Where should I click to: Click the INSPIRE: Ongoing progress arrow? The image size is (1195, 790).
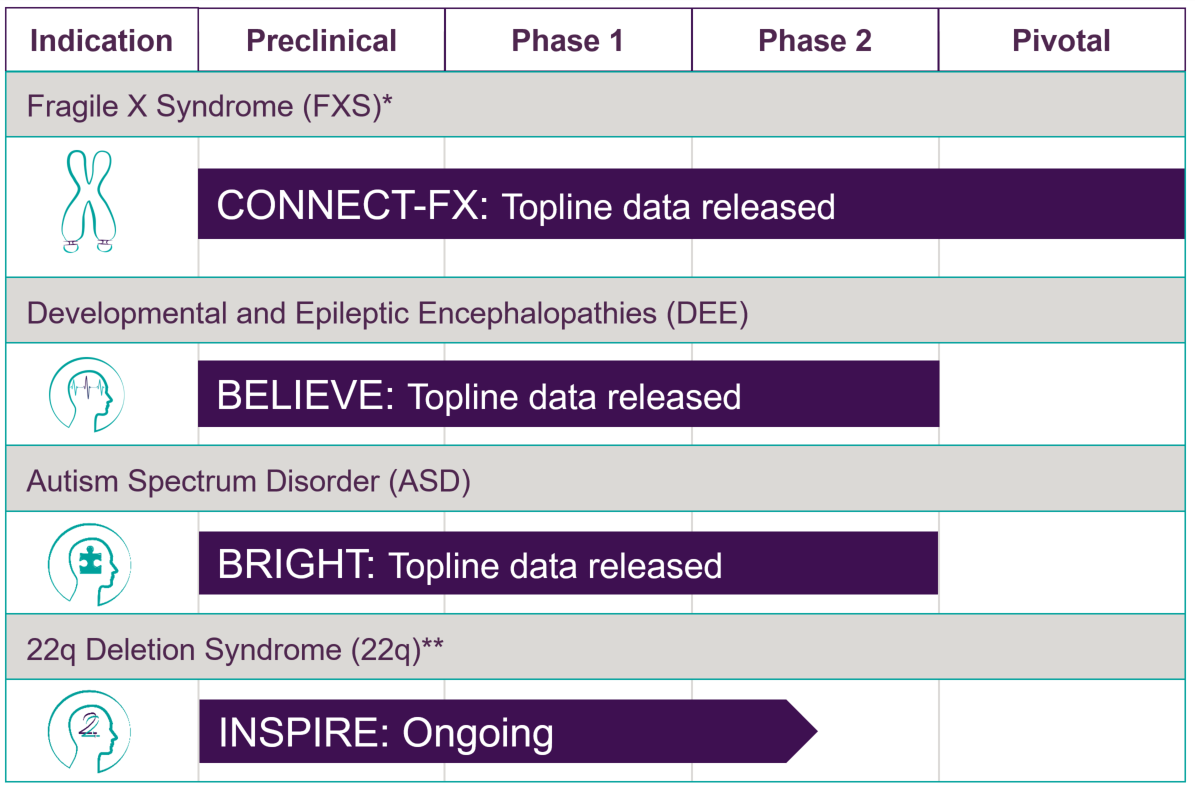(508, 731)
